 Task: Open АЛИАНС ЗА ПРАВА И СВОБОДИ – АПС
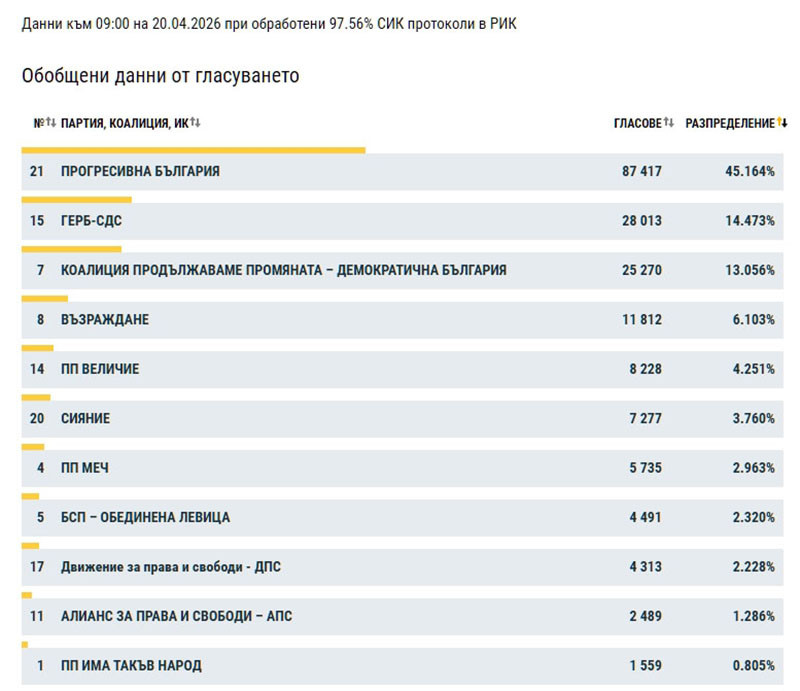pos(176,617)
